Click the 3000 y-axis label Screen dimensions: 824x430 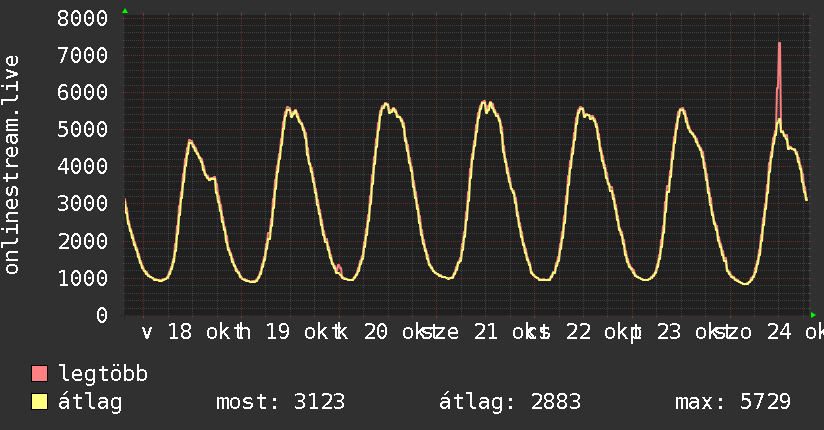click(x=83, y=204)
